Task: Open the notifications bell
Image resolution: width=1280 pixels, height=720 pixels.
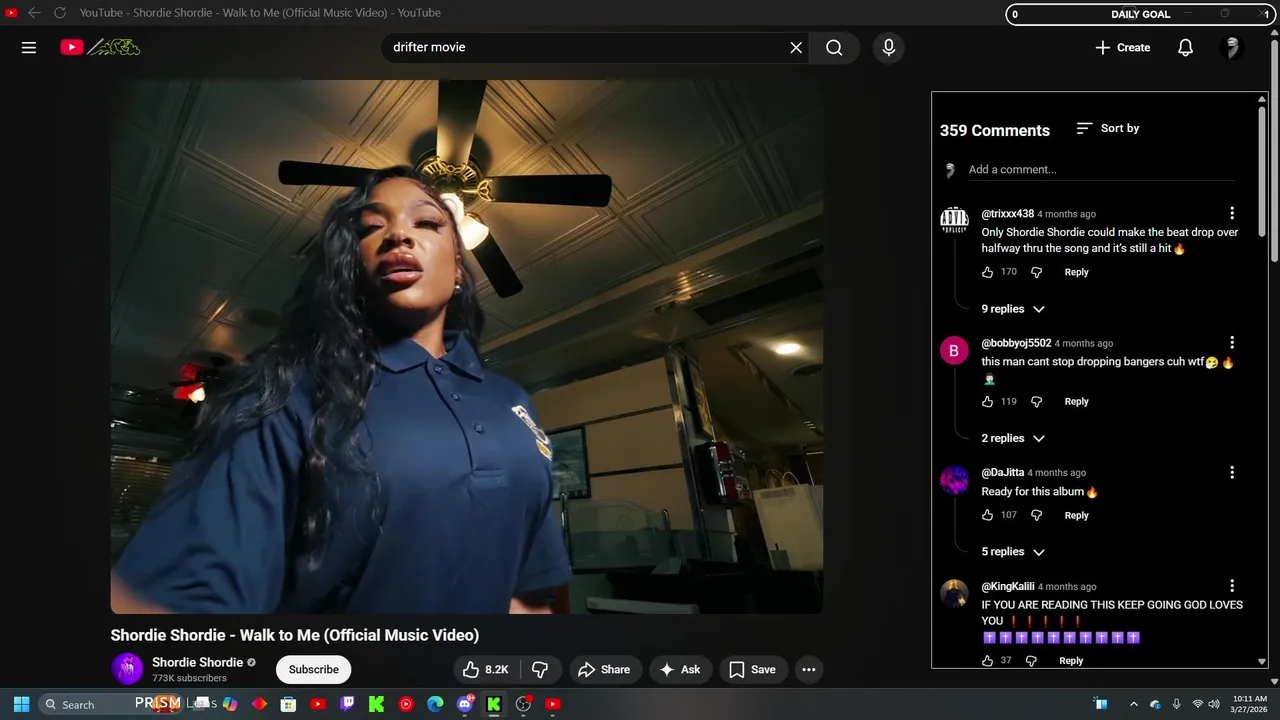Action: click(1185, 47)
